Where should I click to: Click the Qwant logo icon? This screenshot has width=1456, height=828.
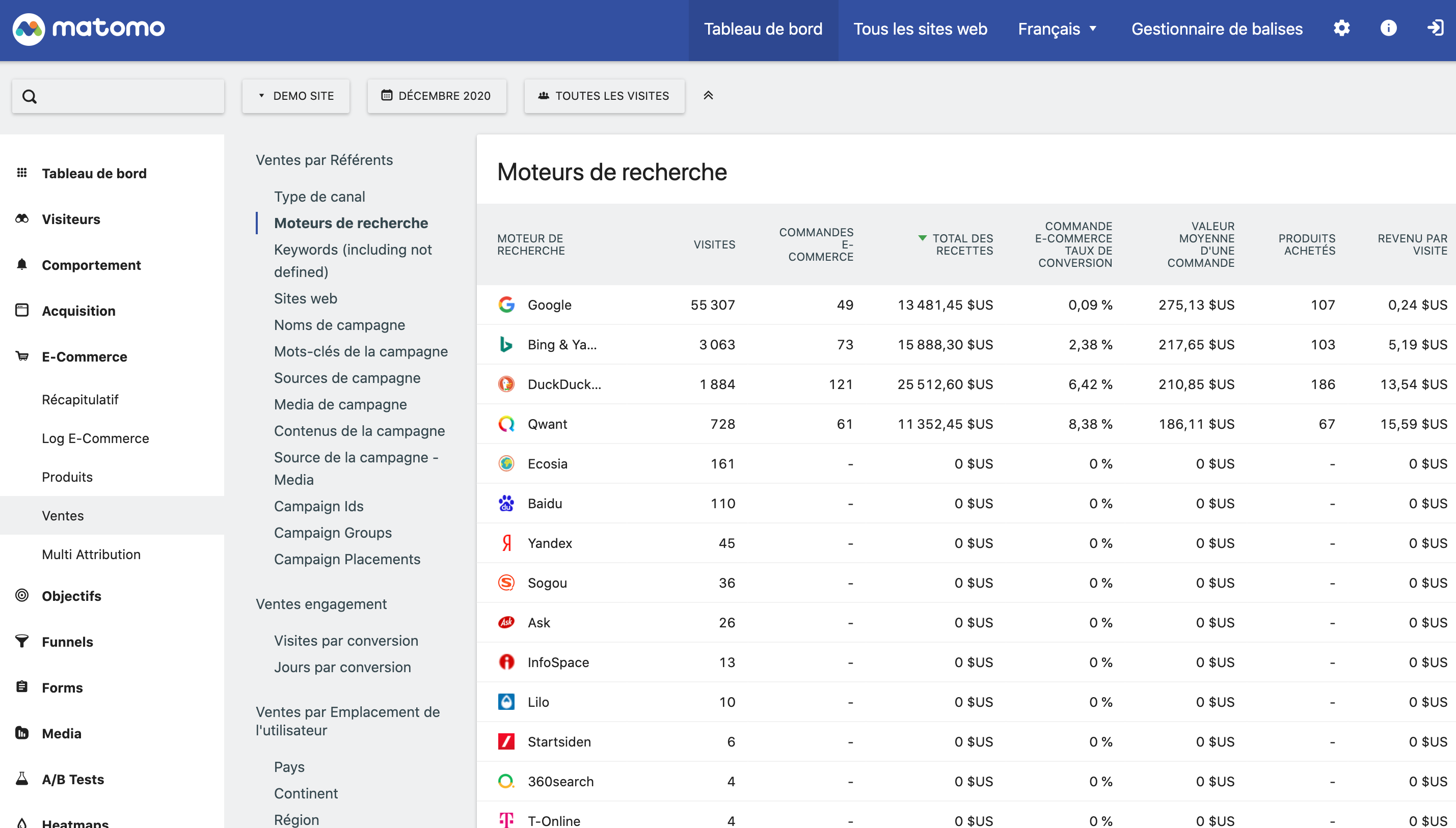coord(506,424)
